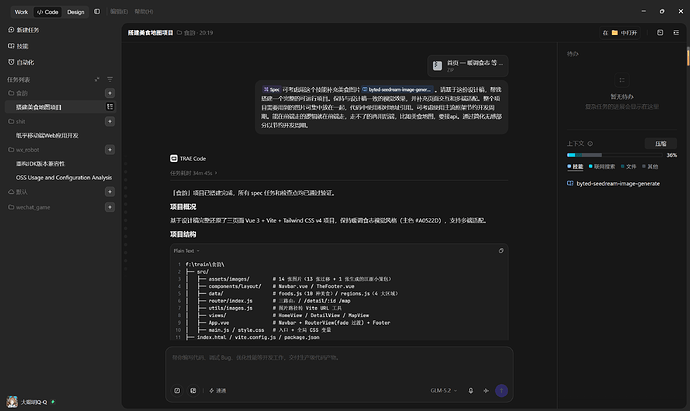Click the byted-seedream-image-gener... mention chip
Viewport: 690px width, 411px height.
(397, 89)
